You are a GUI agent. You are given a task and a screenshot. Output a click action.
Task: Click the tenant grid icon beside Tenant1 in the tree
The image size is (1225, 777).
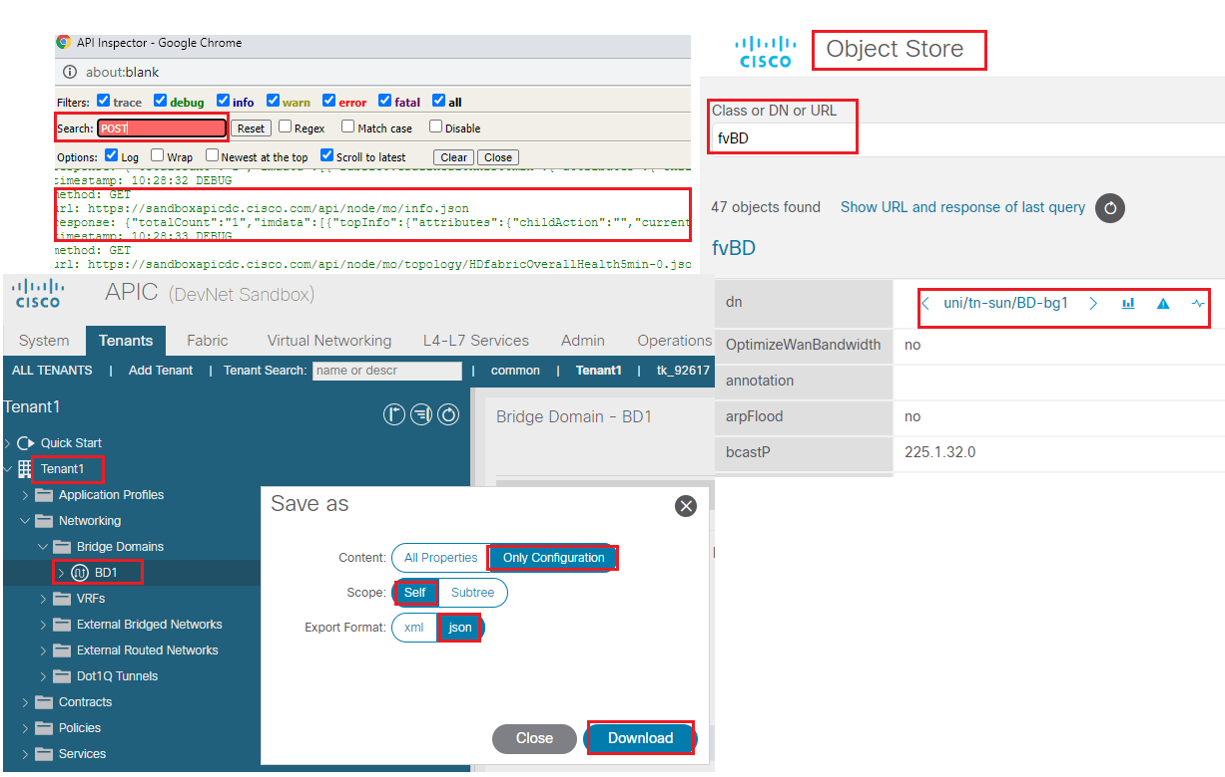(x=25, y=469)
